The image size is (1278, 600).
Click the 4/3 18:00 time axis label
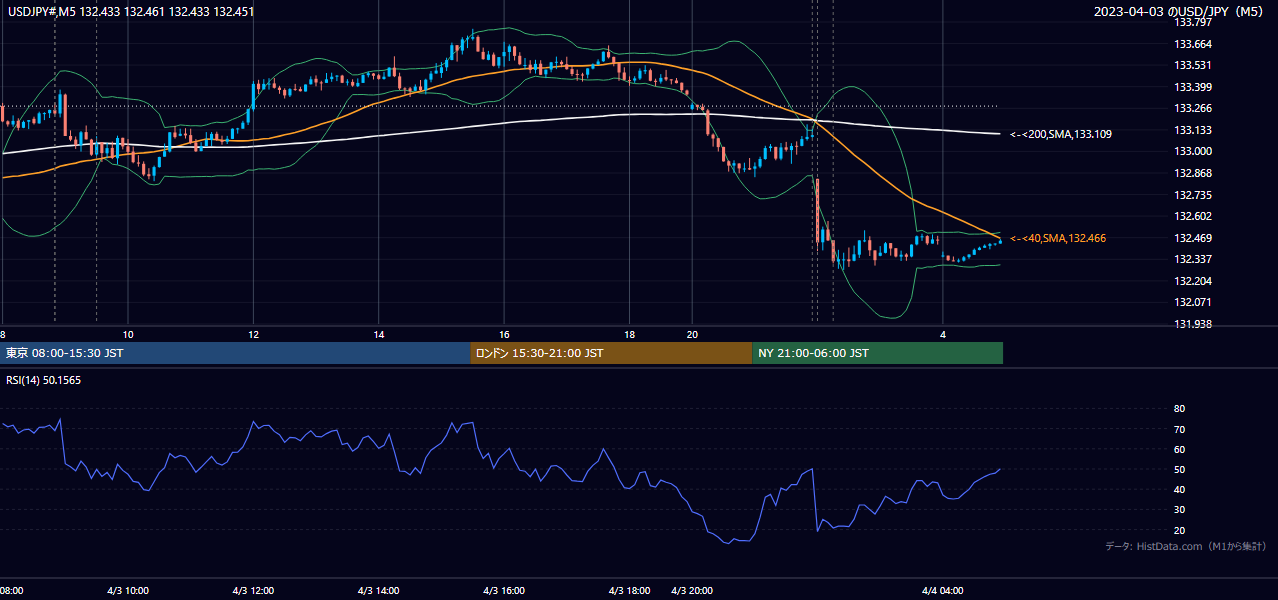click(630, 591)
